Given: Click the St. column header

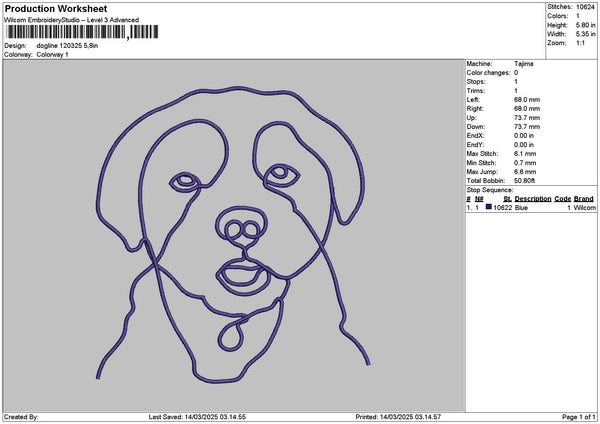Looking at the screenshot, I should click(507, 199).
